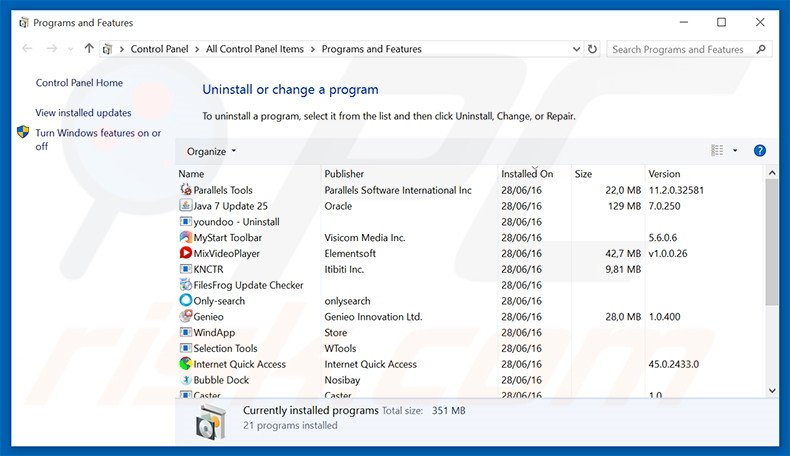Click the Internet Quick Access icon
Viewport: 790px width, 456px height.
coord(186,364)
